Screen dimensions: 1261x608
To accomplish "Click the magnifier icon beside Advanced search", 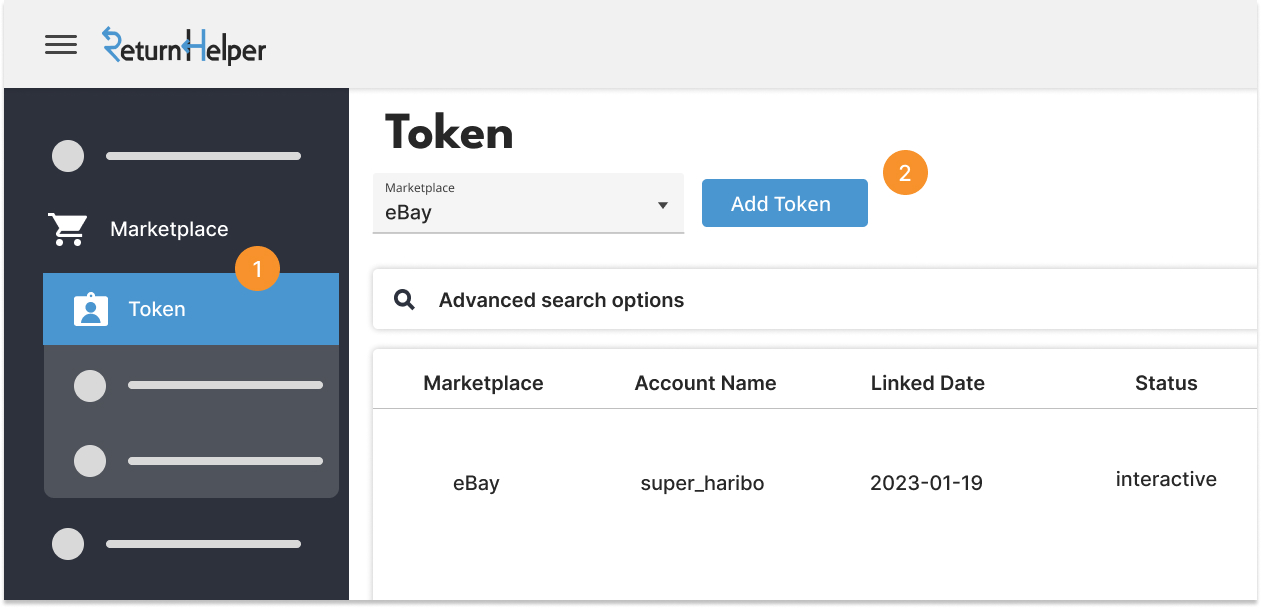I will (404, 300).
